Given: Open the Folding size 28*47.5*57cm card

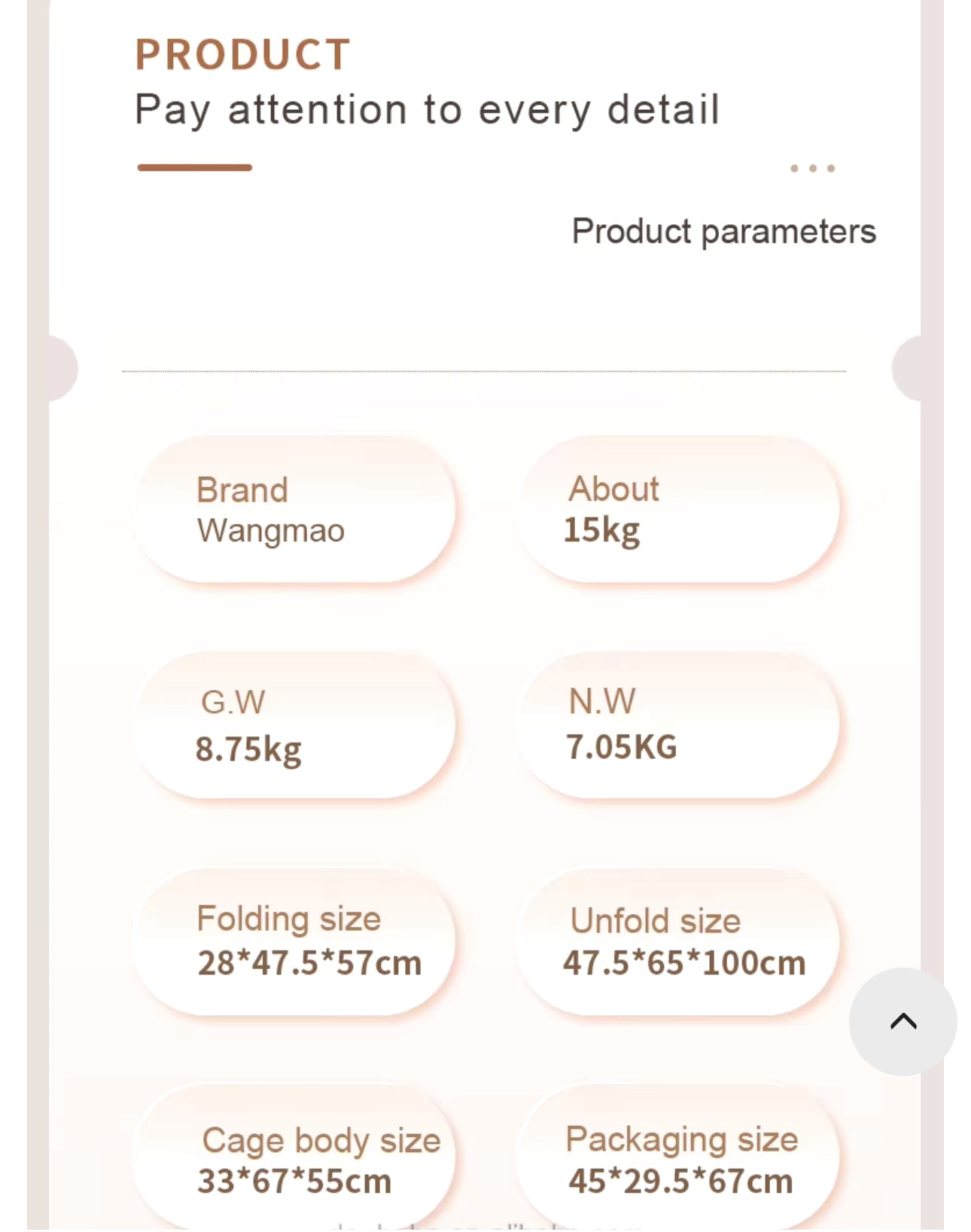Looking at the screenshot, I should click(x=294, y=941).
